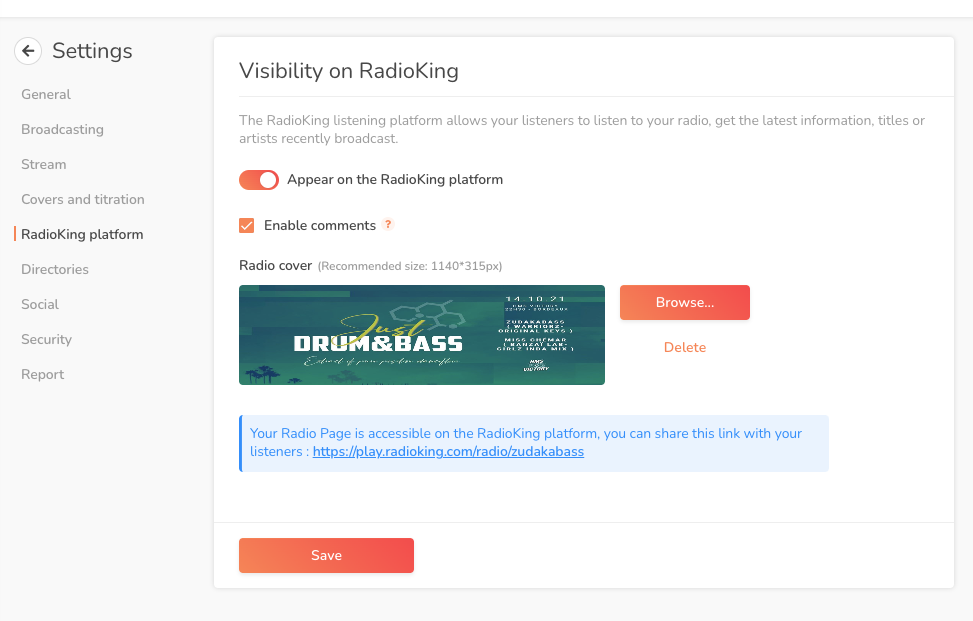Select the RadioKing platform sidebar item
This screenshot has width=973, height=621.
pos(82,235)
